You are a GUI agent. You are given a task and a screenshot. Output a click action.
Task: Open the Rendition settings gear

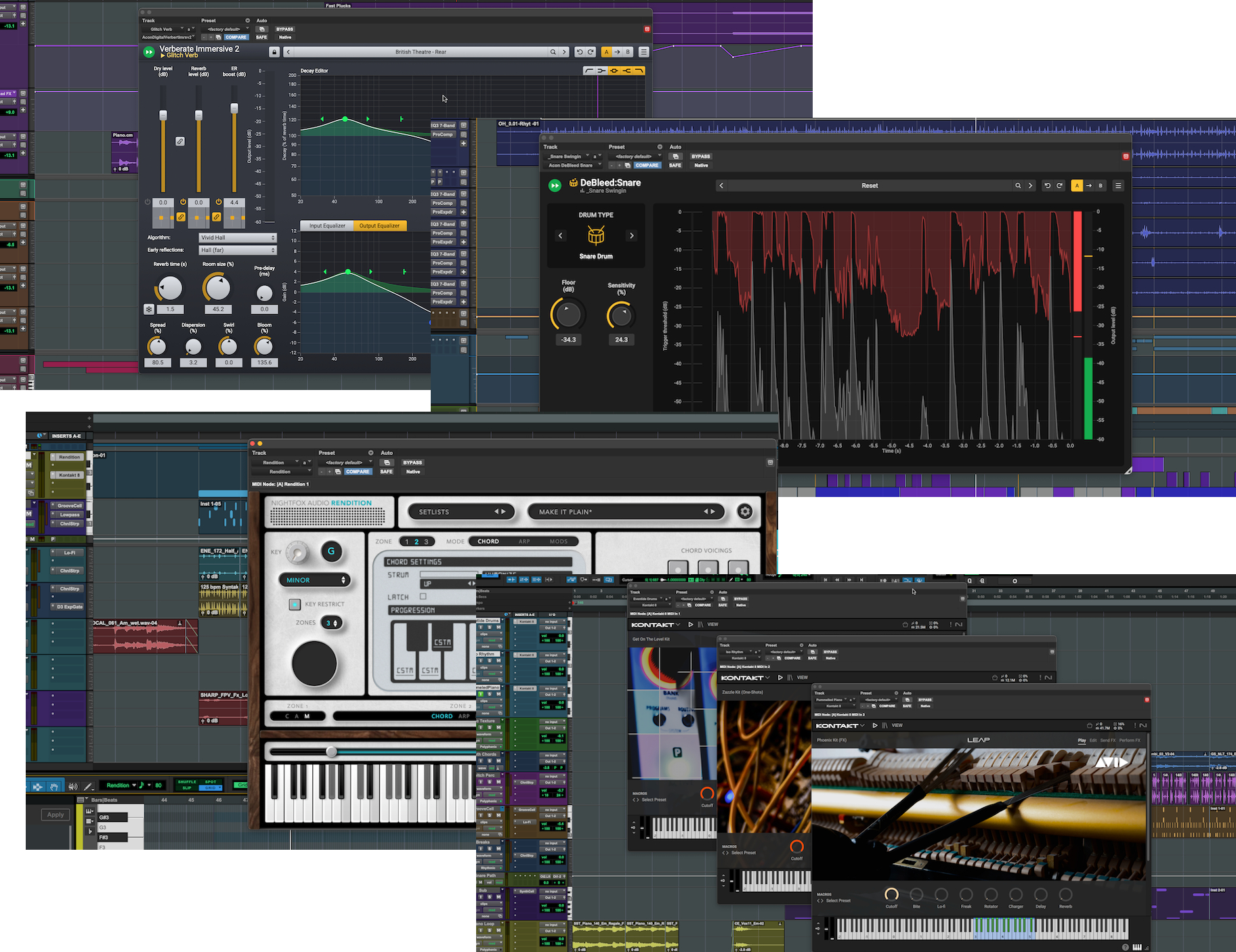click(745, 512)
